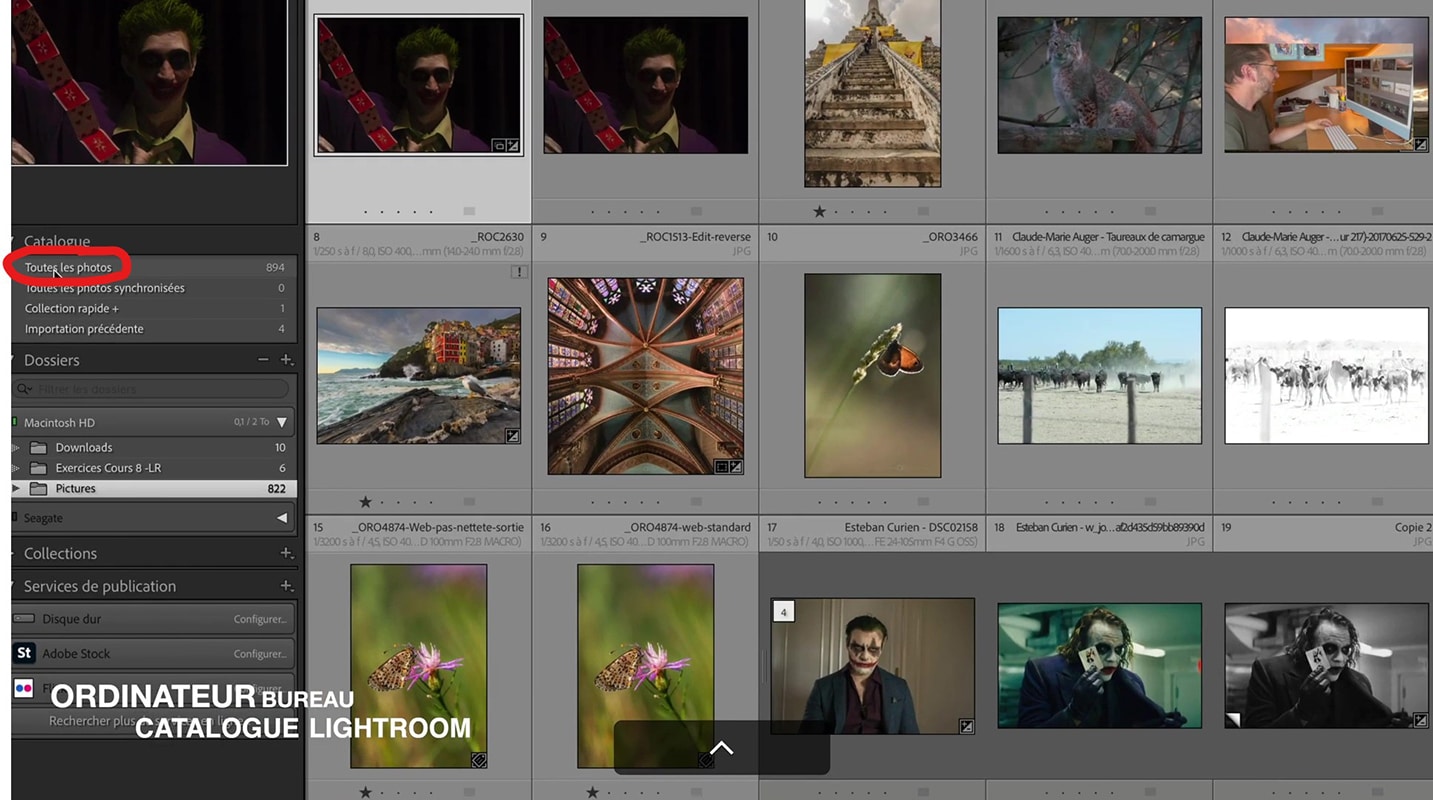This screenshot has width=1433, height=800.
Task: Click Configurer for the Disque dur service
Action: (260, 619)
